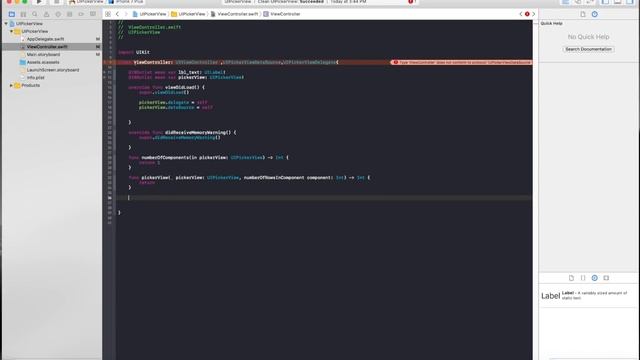
Task: Click 'didReceiveMemoryWarning' function name in code
Action: 196,133
